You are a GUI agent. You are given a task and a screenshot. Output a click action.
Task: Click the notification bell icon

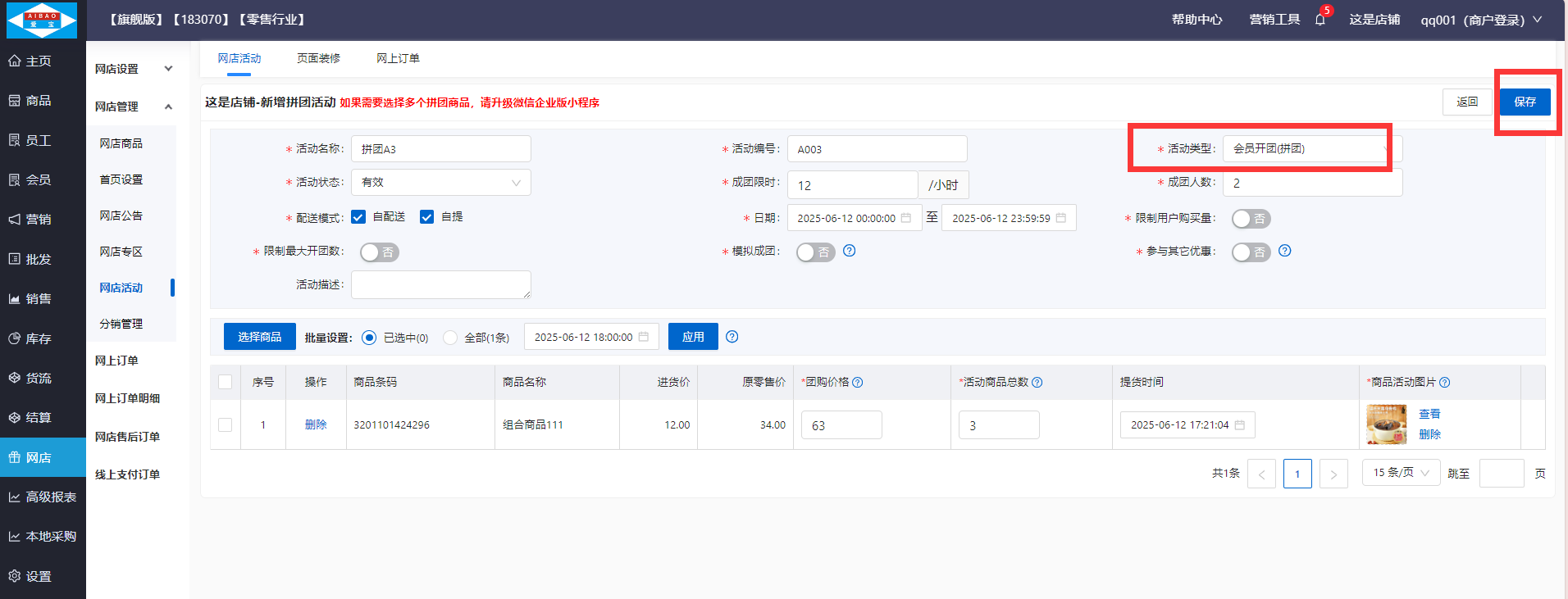[x=1320, y=20]
